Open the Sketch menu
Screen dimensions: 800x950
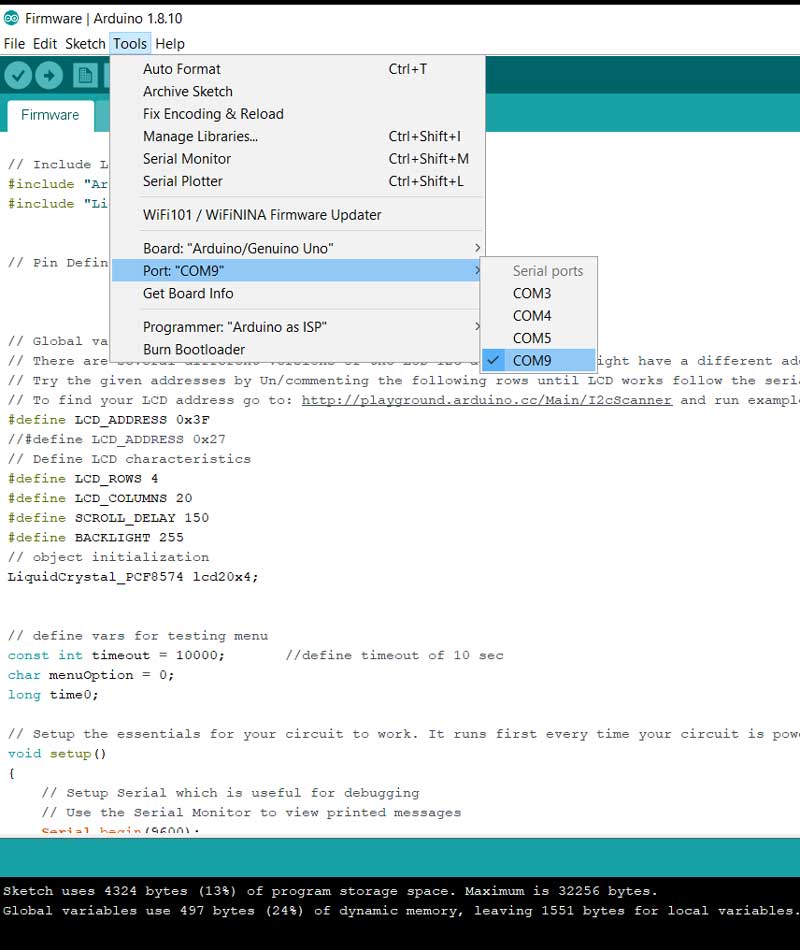(85, 44)
